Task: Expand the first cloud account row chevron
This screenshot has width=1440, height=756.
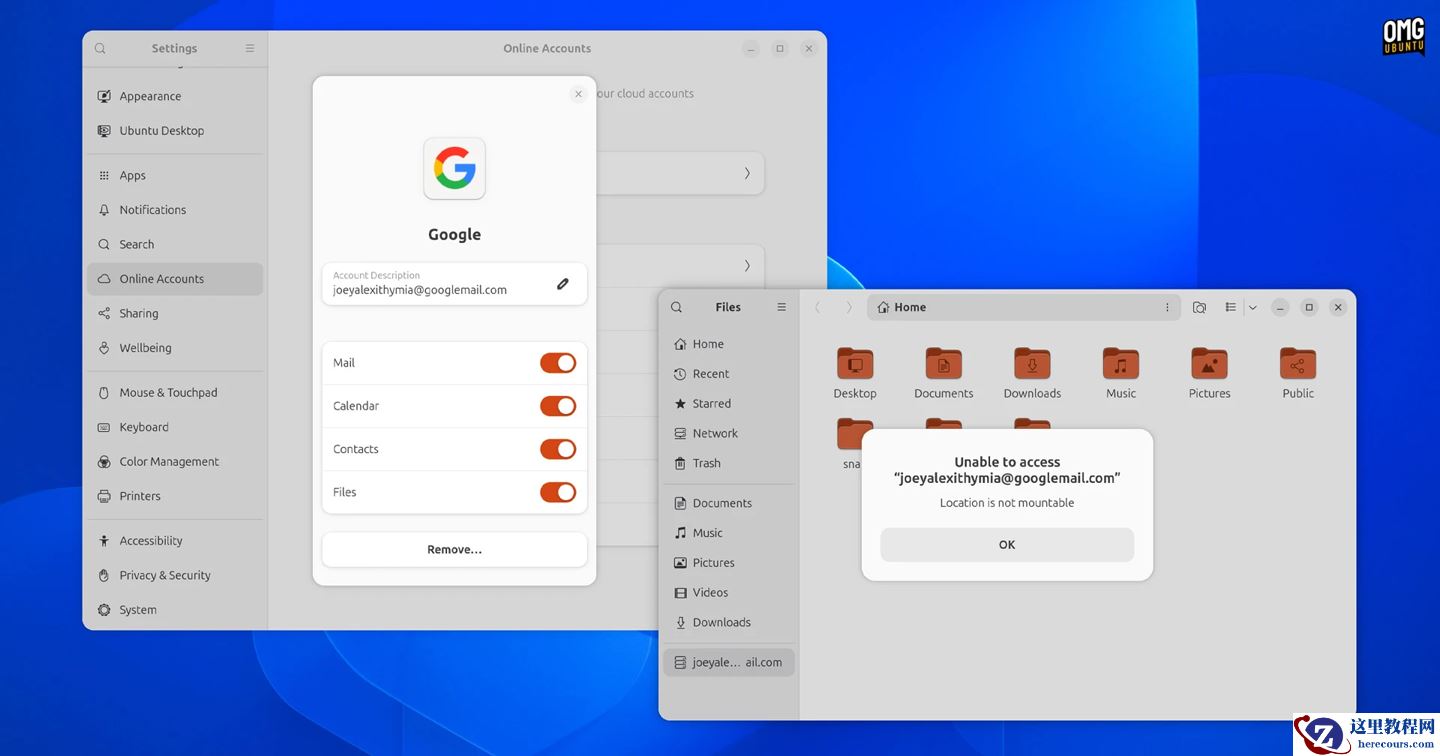Action: [747, 173]
